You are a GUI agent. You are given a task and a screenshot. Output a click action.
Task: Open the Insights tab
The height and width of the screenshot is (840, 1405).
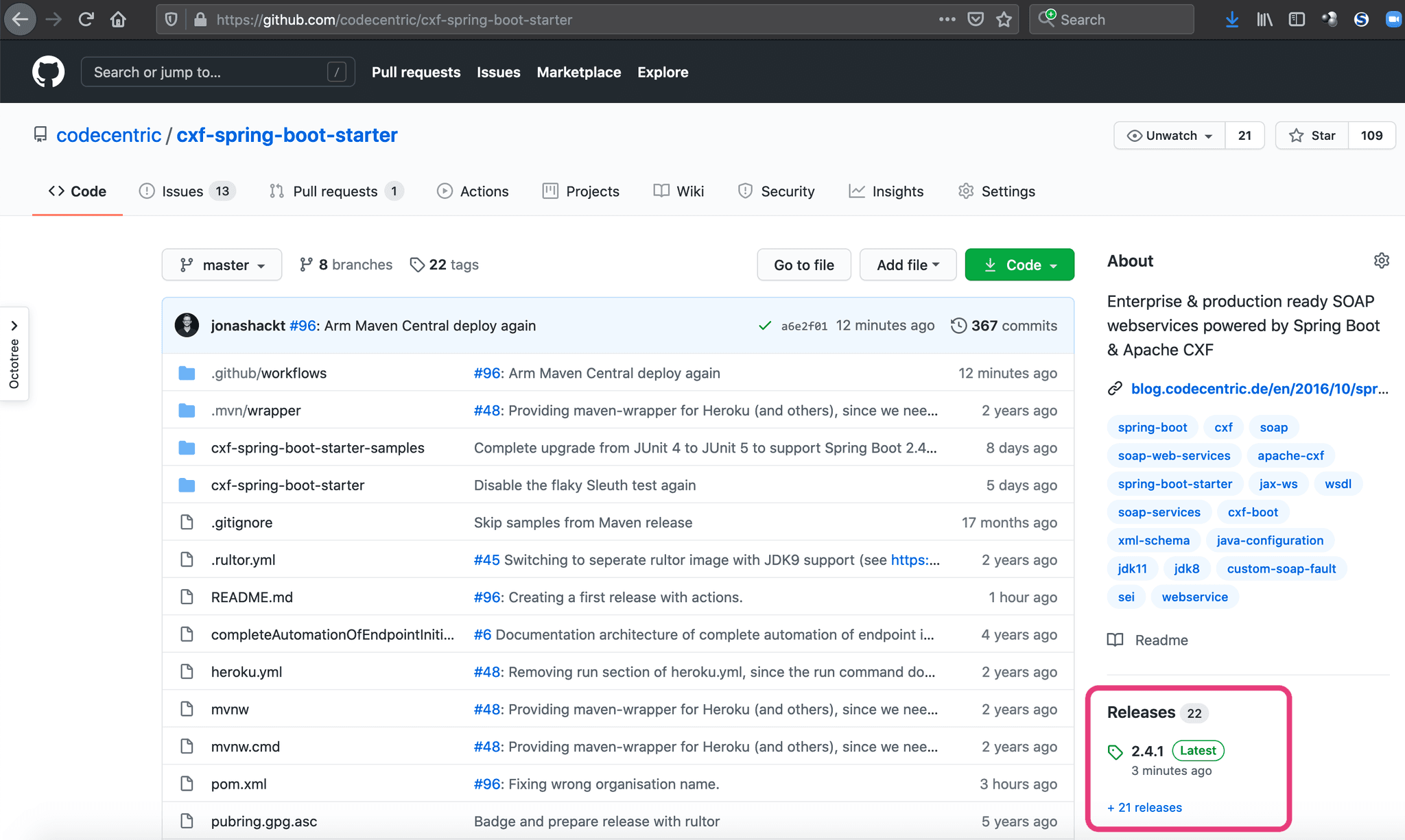tap(886, 191)
